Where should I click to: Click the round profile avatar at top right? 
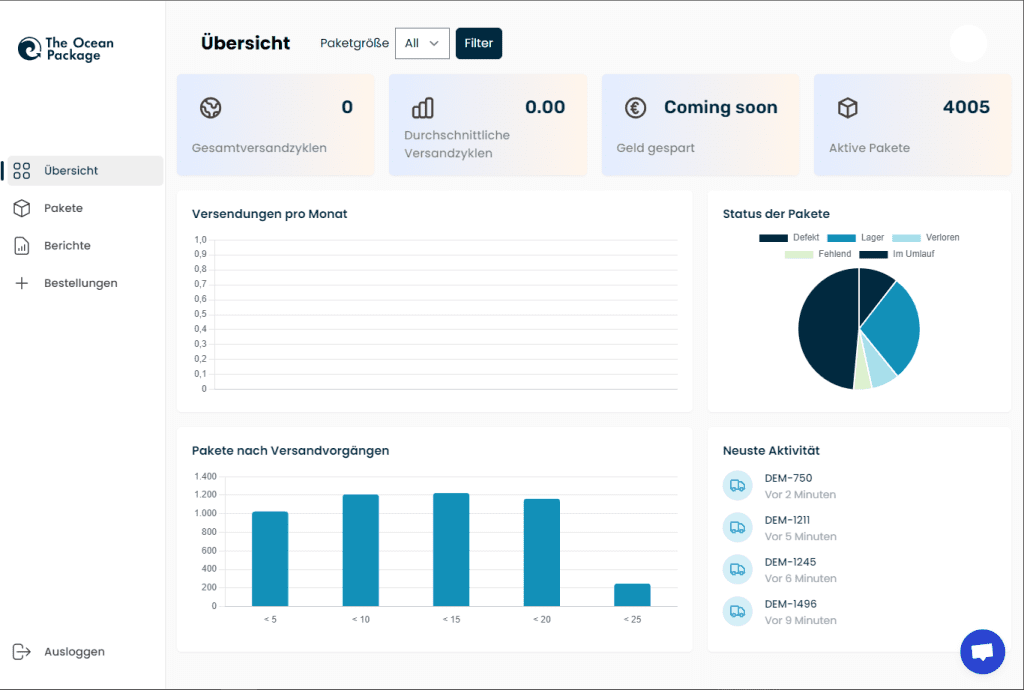pos(968,43)
